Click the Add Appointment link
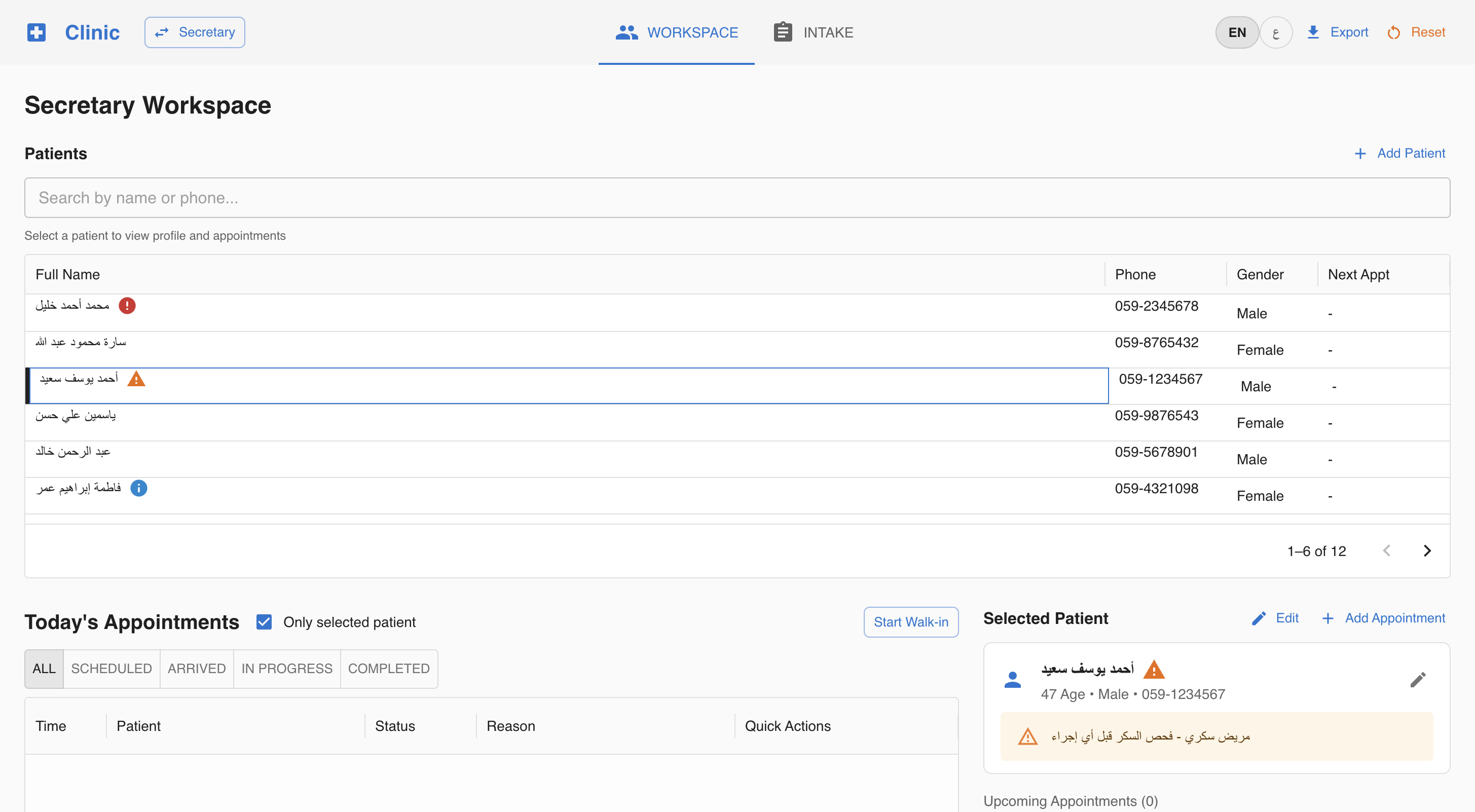 point(1383,618)
